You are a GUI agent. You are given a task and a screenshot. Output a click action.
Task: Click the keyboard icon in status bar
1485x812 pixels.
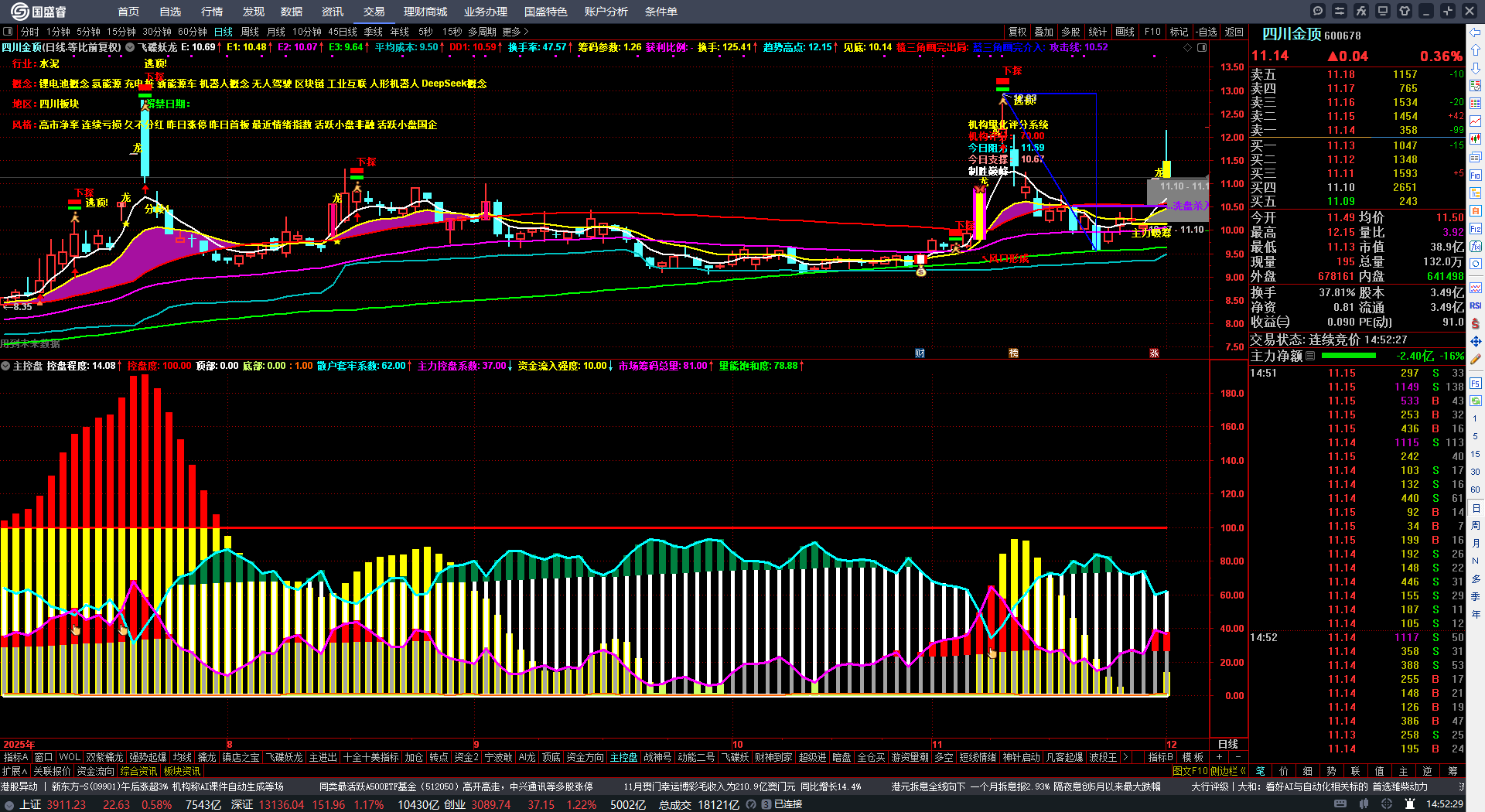point(1340,804)
